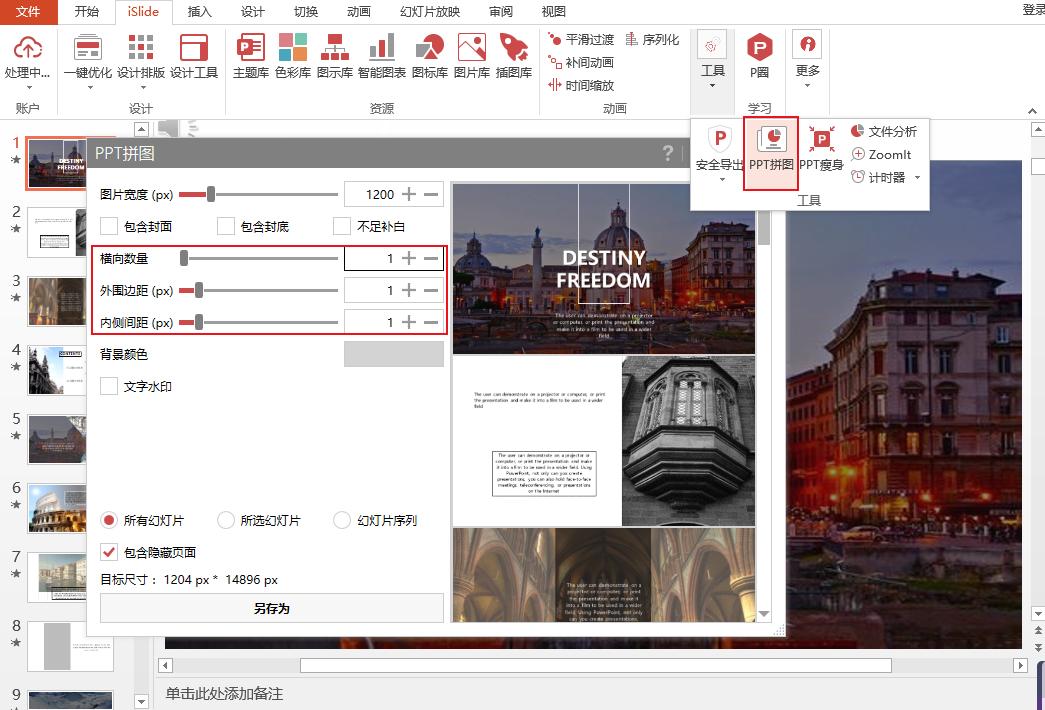Select the 所有幻灯片 radio button
This screenshot has height=710, width=1045.
(x=109, y=520)
